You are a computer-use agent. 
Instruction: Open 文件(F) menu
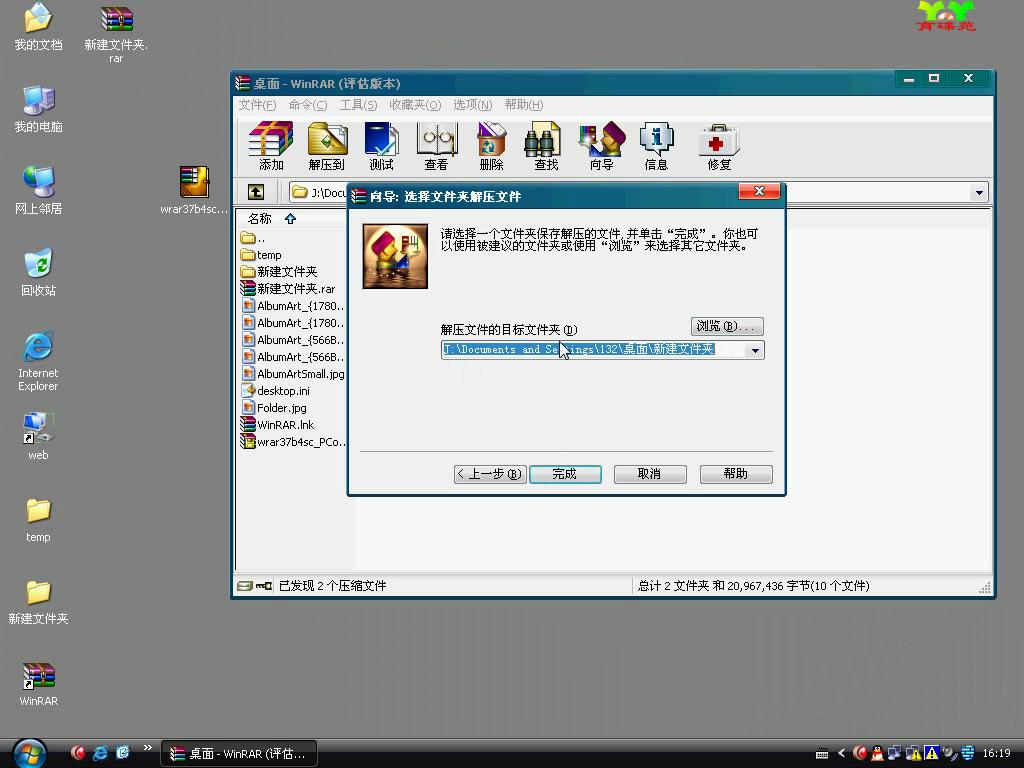pos(257,105)
